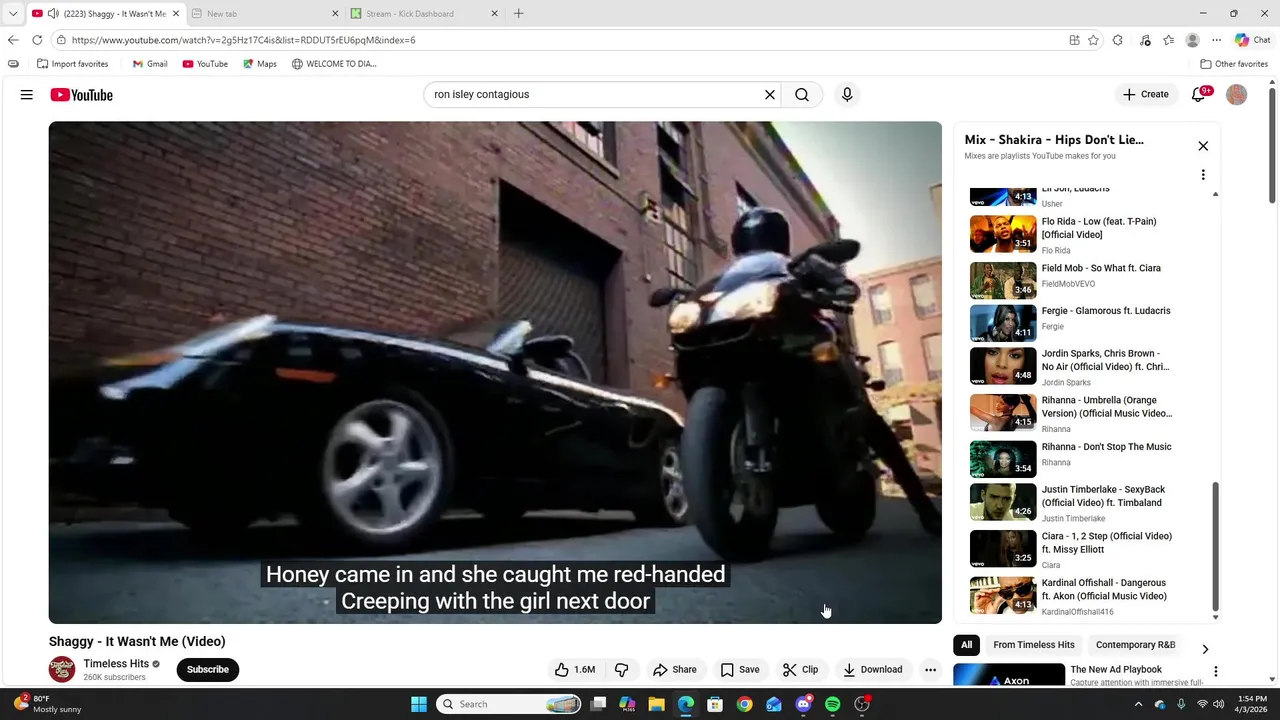The height and width of the screenshot is (720, 1280).
Task: Open the Gmail bookmark
Action: pyautogui.click(x=150, y=64)
